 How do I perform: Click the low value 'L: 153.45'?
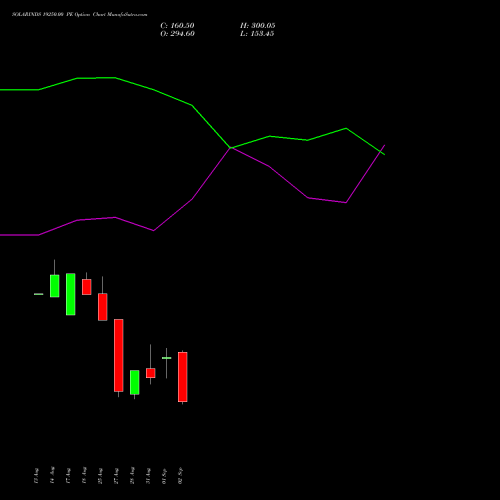[257, 34]
